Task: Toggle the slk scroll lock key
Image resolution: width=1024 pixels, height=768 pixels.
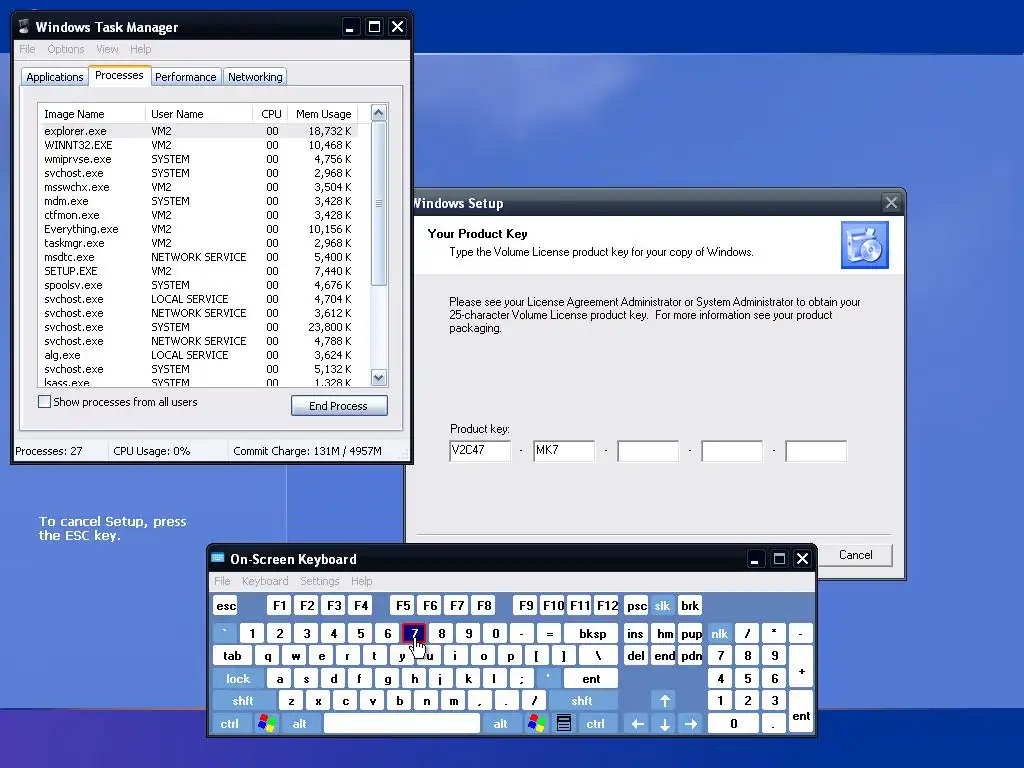Action: pyautogui.click(x=662, y=605)
